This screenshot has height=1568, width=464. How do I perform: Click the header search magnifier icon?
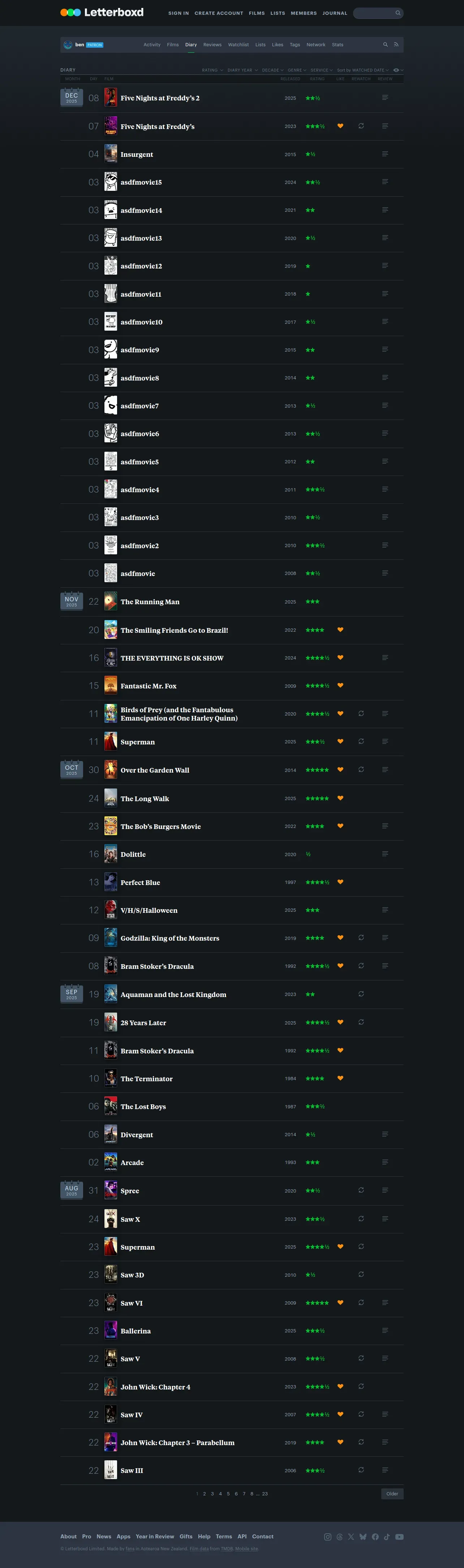click(398, 13)
